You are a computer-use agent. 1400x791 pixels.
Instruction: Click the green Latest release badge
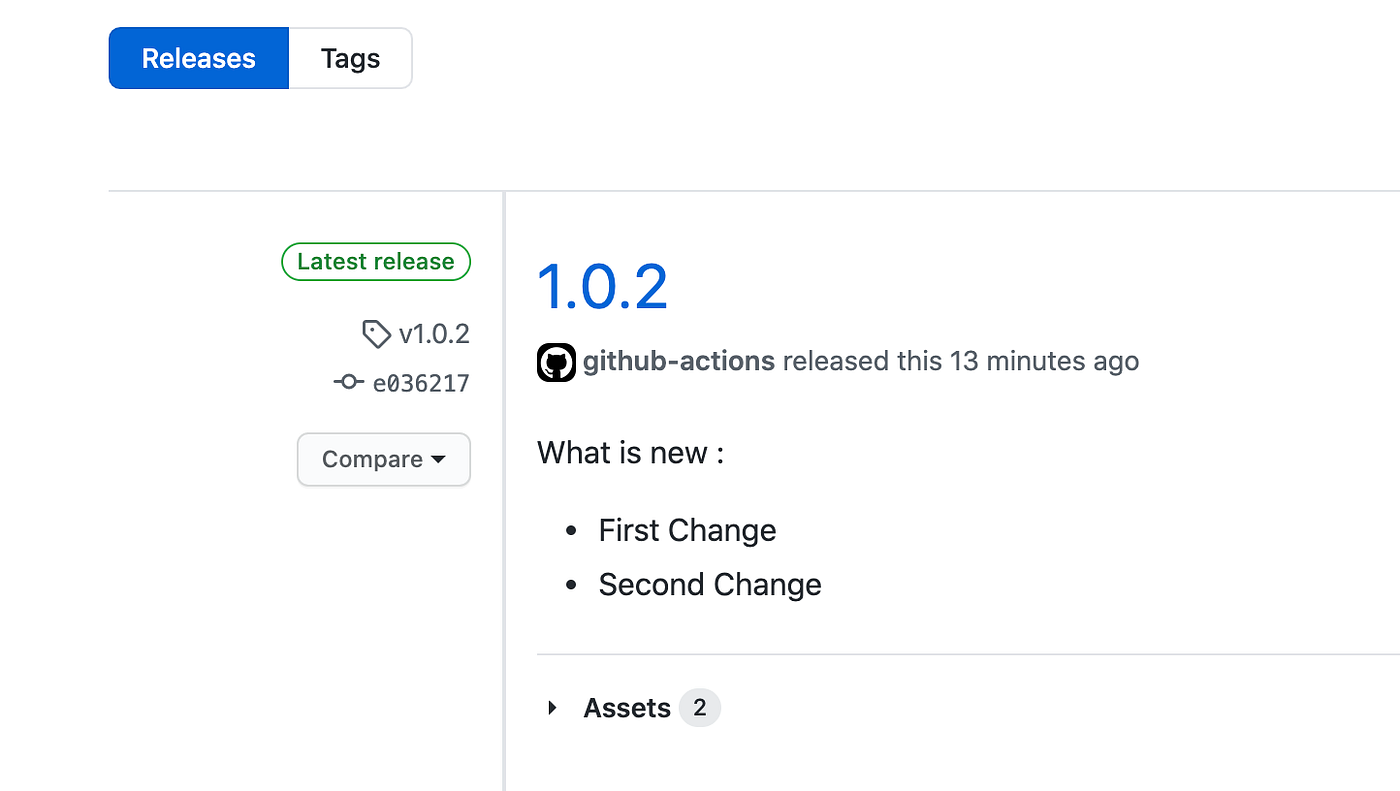(x=376, y=262)
